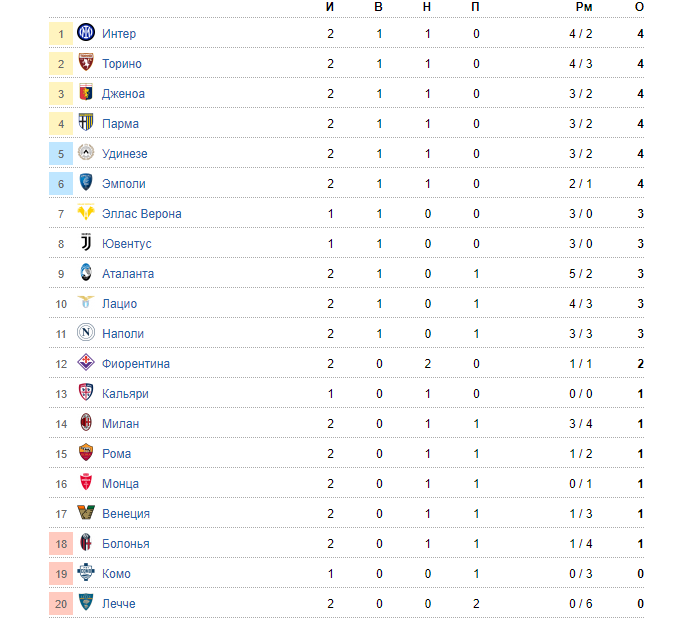Screen dimensions: 695x618
Task: Open the Удинезе team link
Action: (124, 154)
